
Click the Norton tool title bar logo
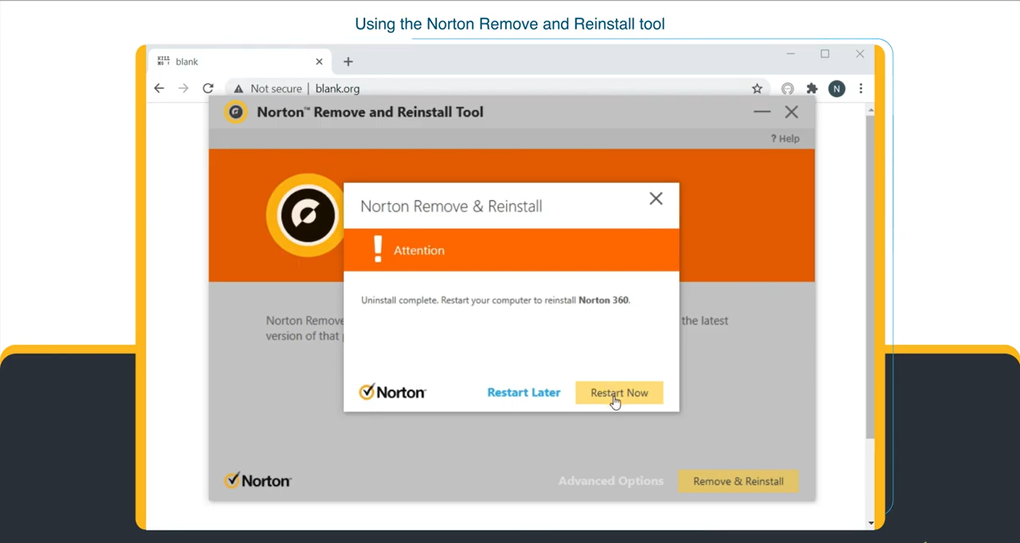235,112
